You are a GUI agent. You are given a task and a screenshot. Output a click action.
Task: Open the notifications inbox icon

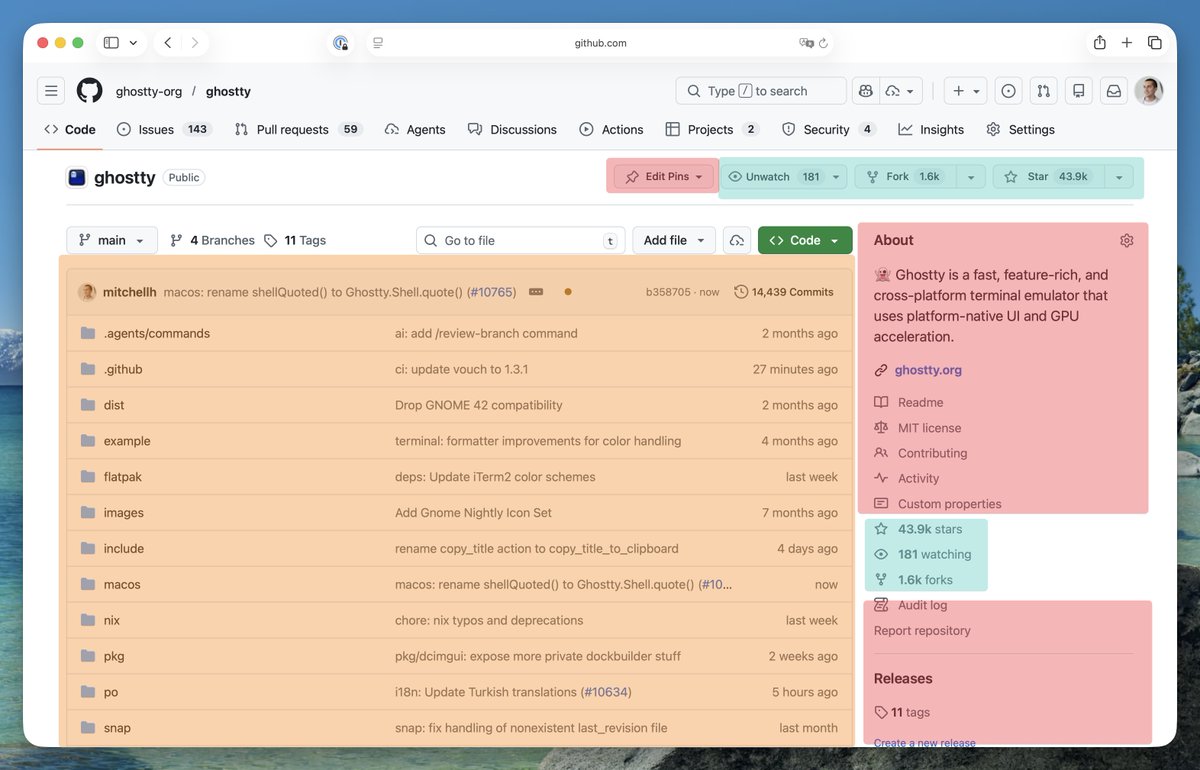(1113, 91)
